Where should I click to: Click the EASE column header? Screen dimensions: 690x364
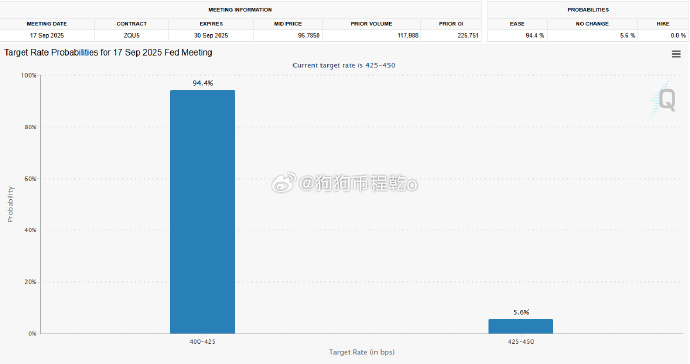point(517,24)
